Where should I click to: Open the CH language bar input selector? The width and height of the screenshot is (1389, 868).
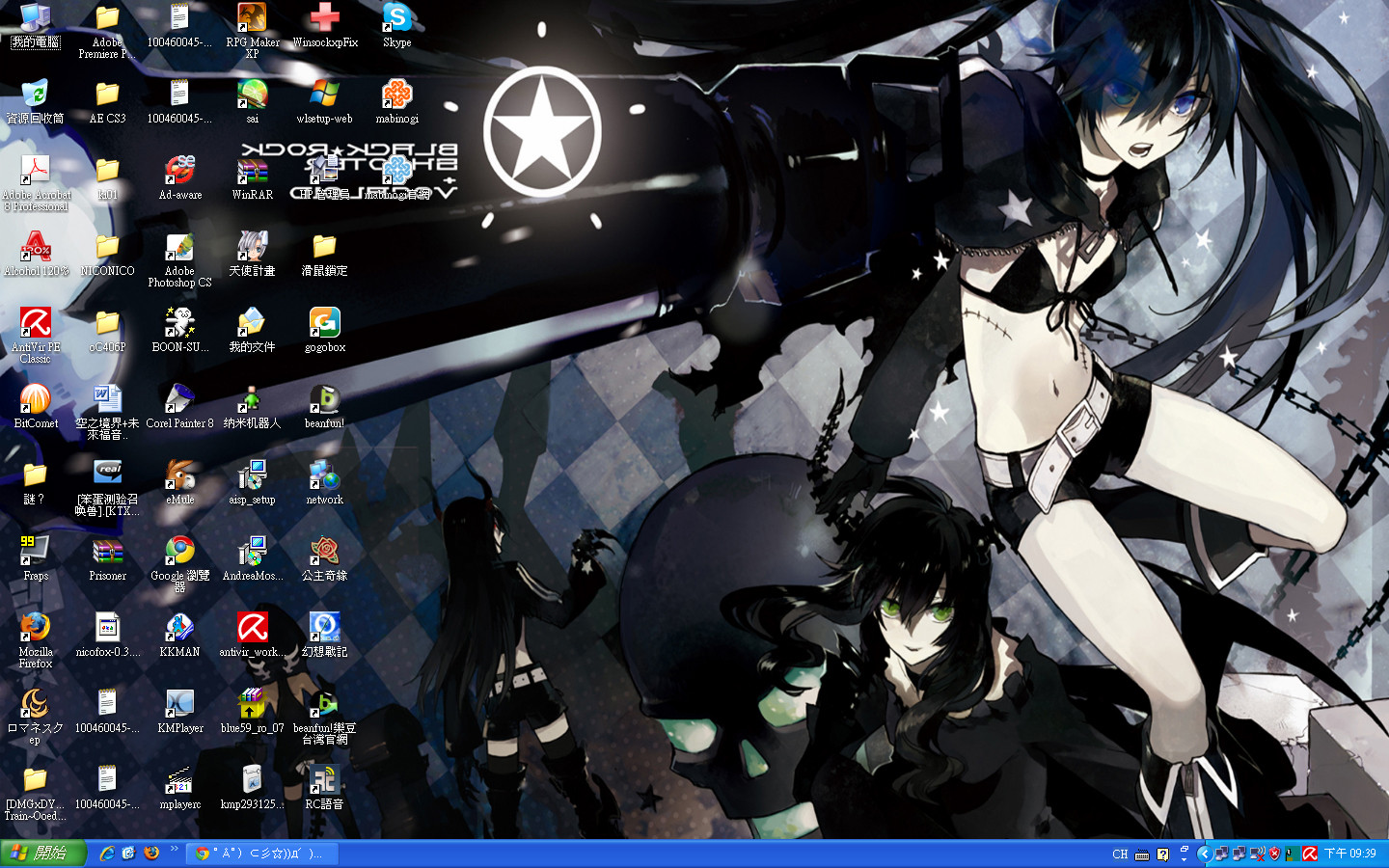[1120, 854]
